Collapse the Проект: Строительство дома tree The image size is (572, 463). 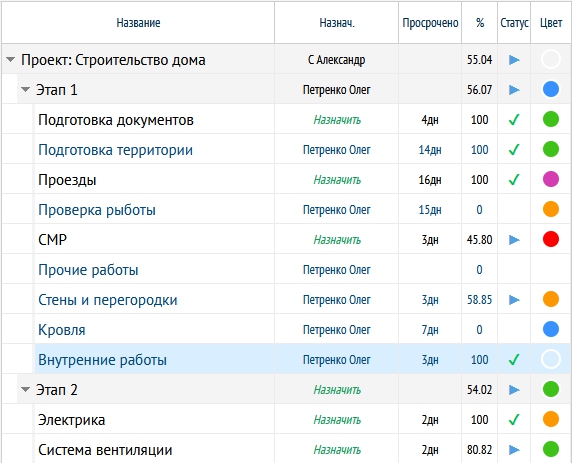tap(11, 59)
